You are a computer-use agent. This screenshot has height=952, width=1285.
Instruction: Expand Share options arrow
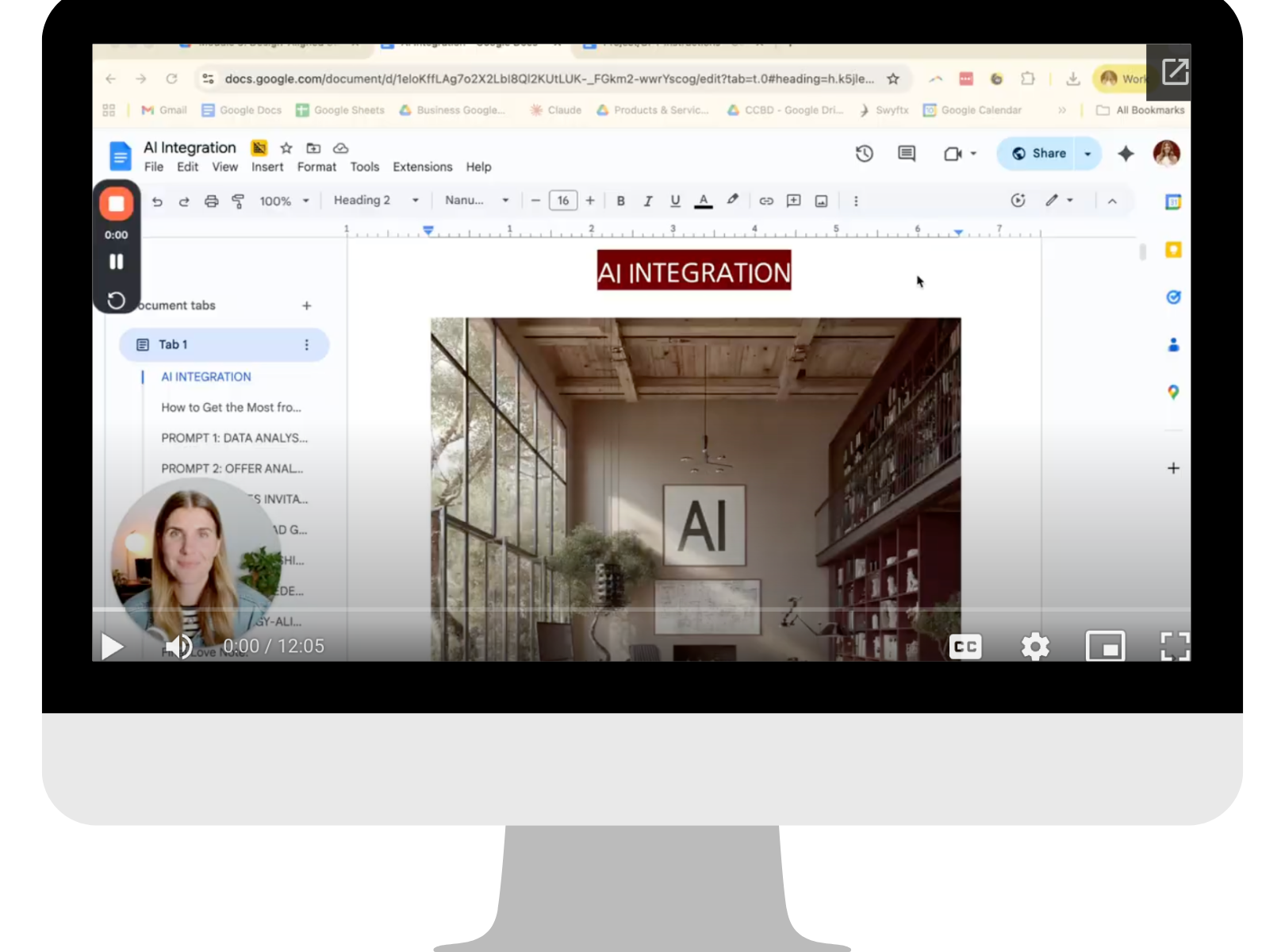[1088, 154]
